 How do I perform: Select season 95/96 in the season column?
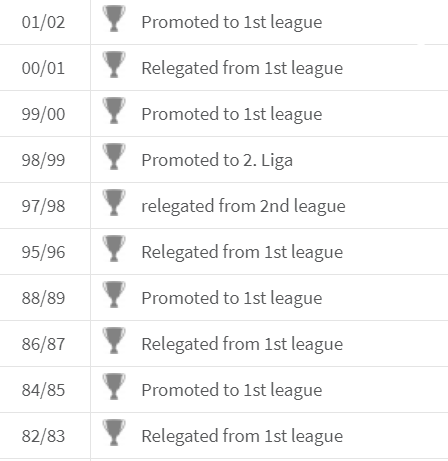pyautogui.click(x=43, y=252)
